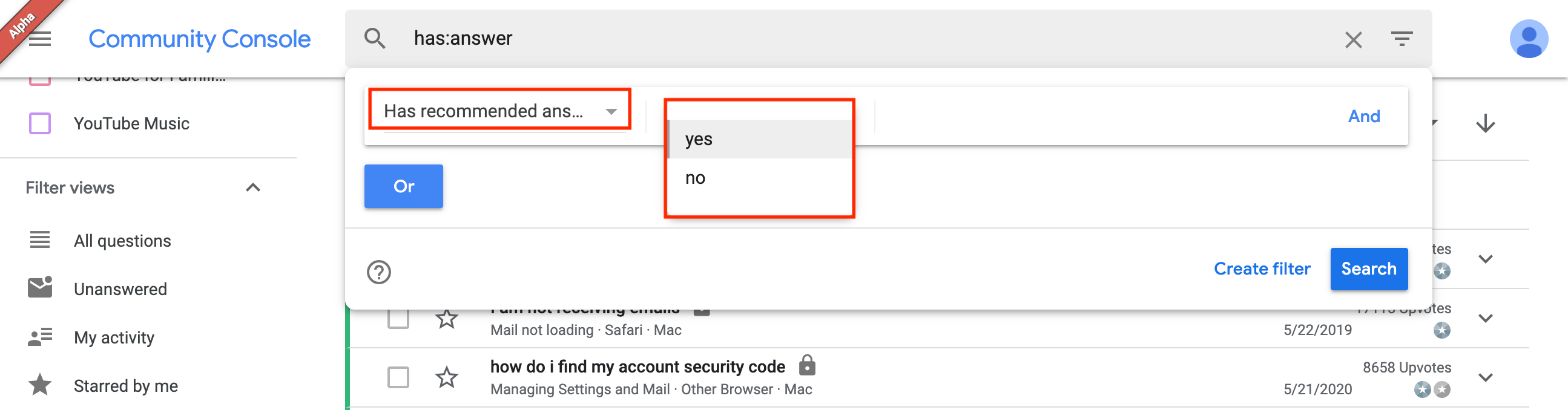Select the Mail not loading thread checkbox

398,318
